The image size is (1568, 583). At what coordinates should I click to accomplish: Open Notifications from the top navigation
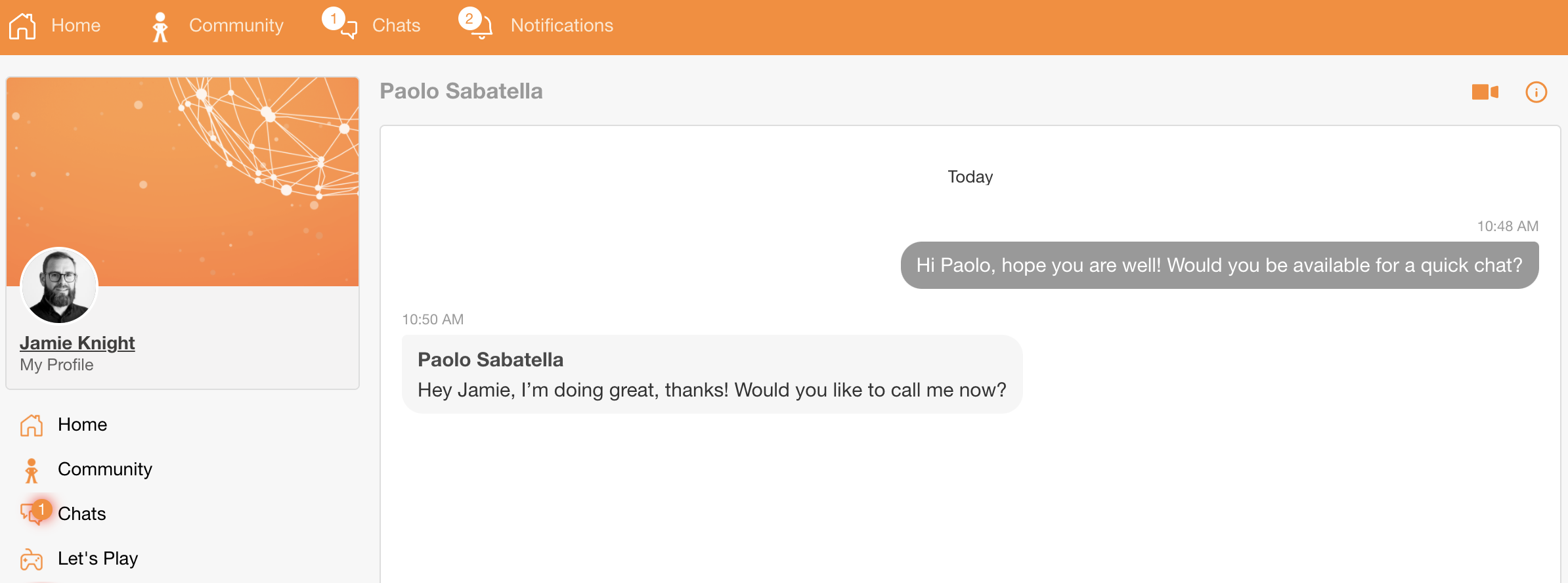pyautogui.click(x=562, y=26)
